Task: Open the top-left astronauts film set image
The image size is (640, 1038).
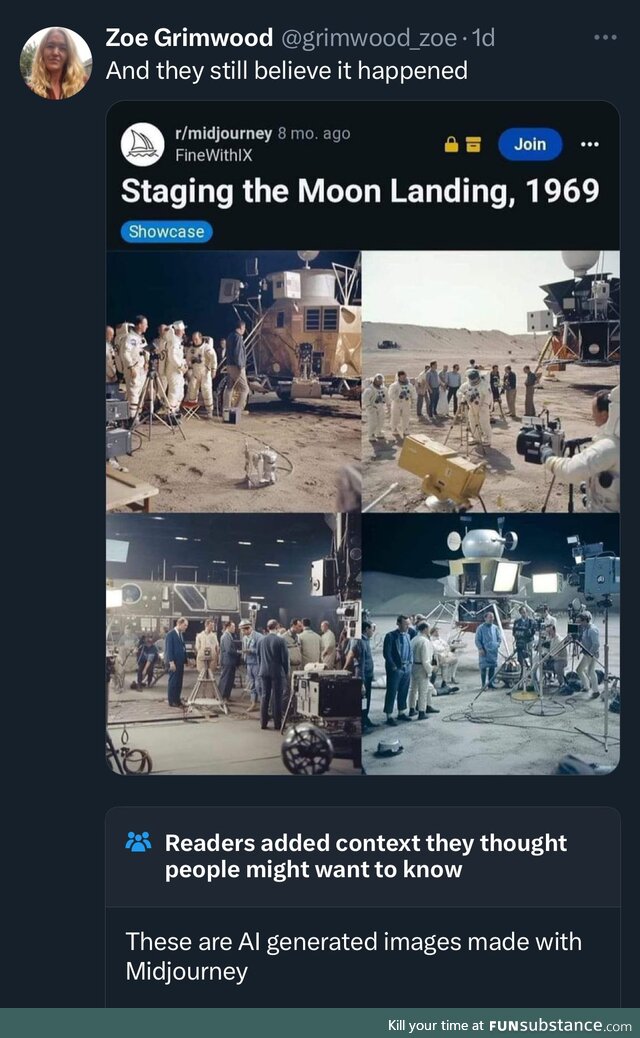Action: click(x=233, y=380)
